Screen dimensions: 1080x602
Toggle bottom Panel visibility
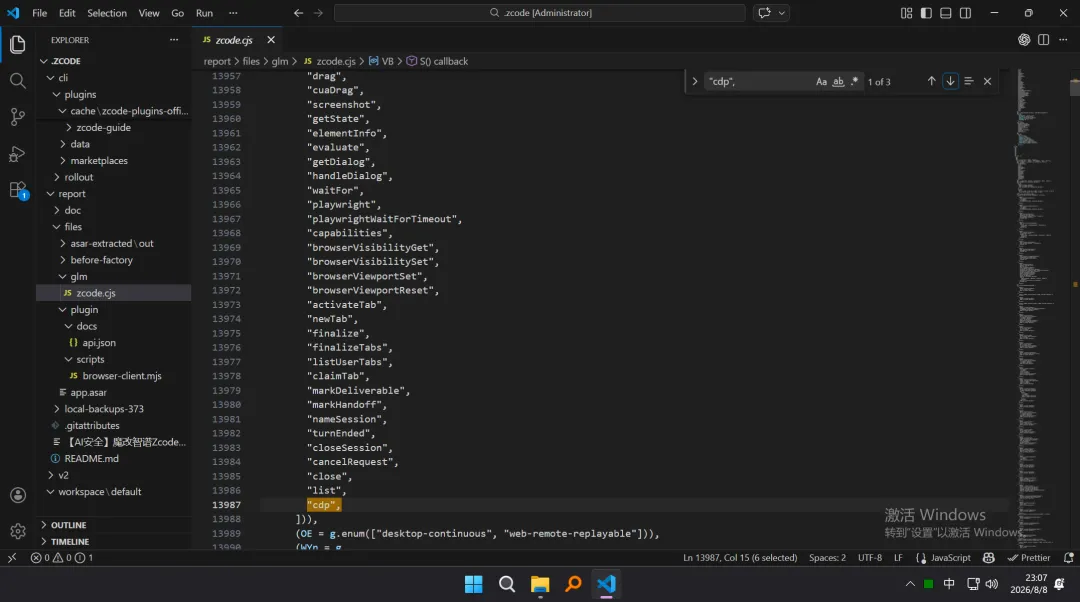tap(946, 13)
